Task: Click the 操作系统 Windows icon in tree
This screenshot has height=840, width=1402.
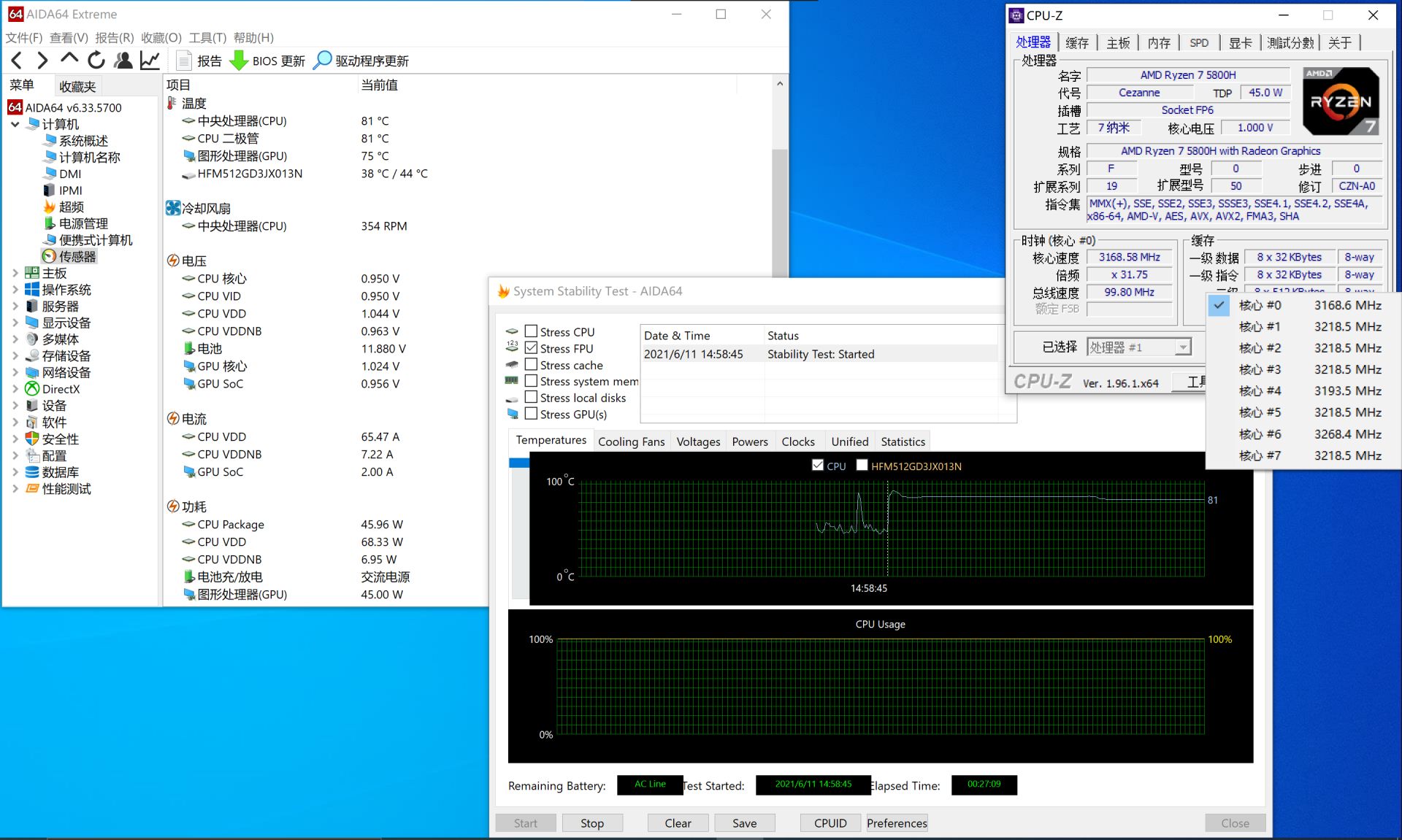Action: [x=32, y=290]
